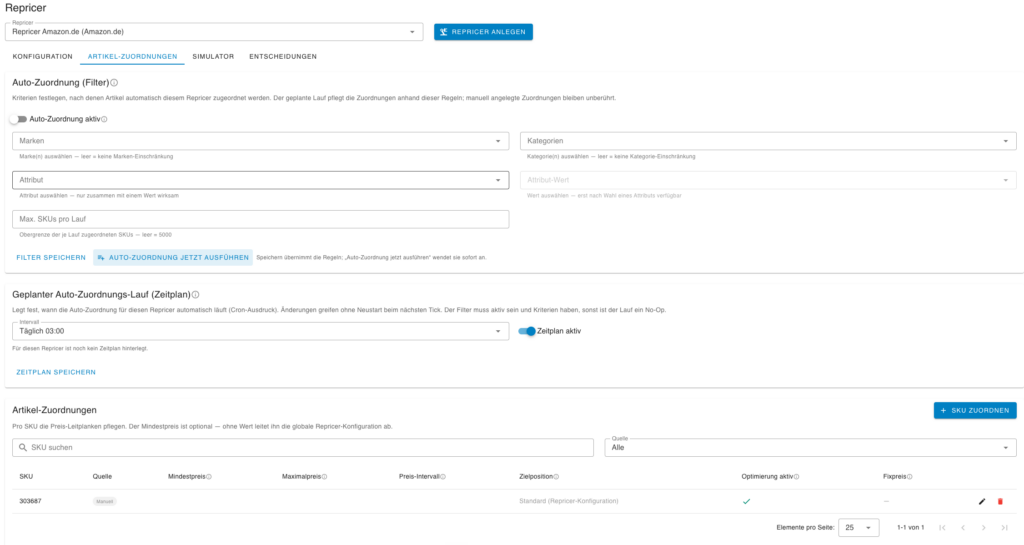Go to last page of pagination
Image resolution: width=1024 pixels, height=545 pixels.
pos(1004,527)
